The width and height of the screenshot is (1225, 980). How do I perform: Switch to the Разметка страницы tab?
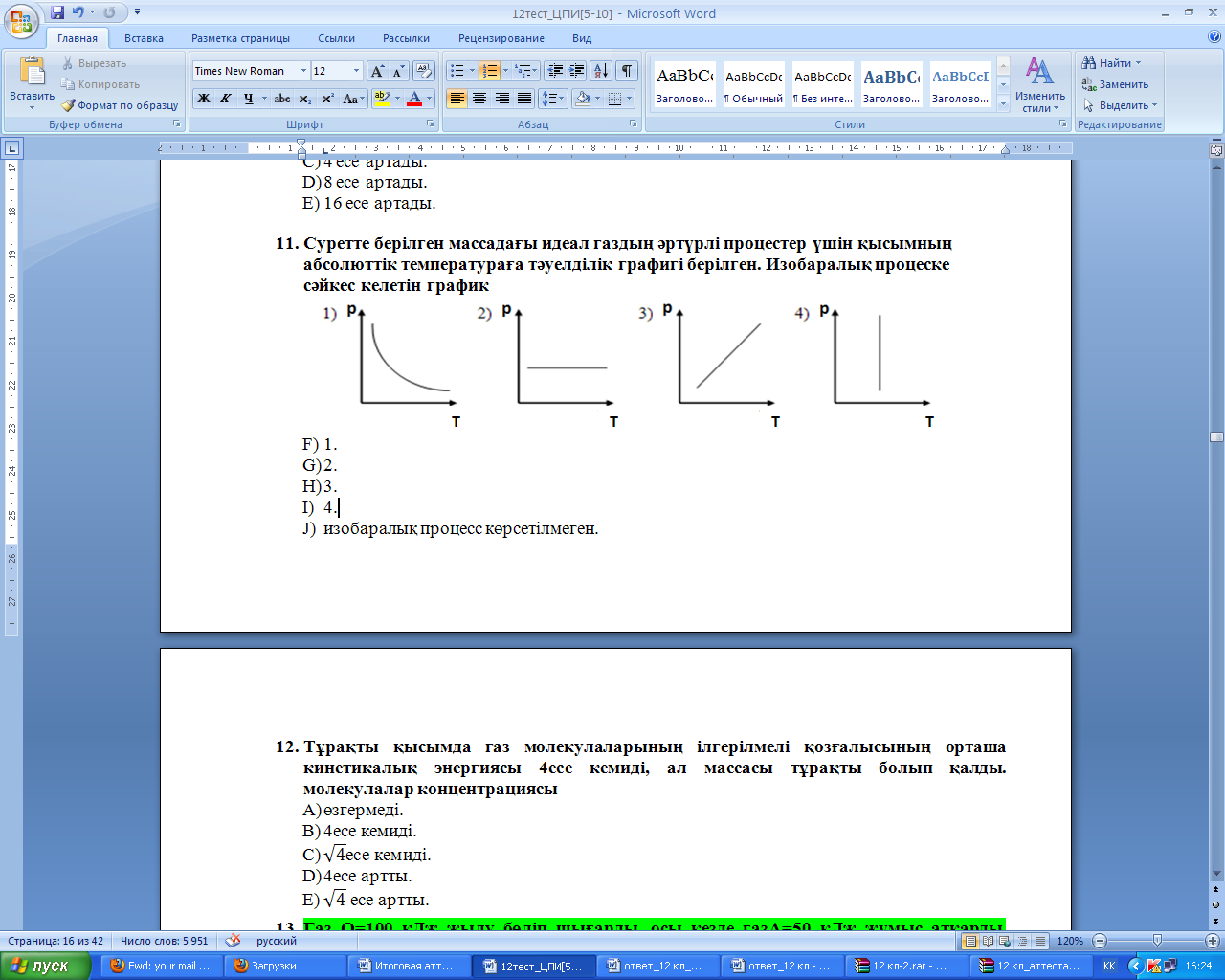tap(240, 38)
